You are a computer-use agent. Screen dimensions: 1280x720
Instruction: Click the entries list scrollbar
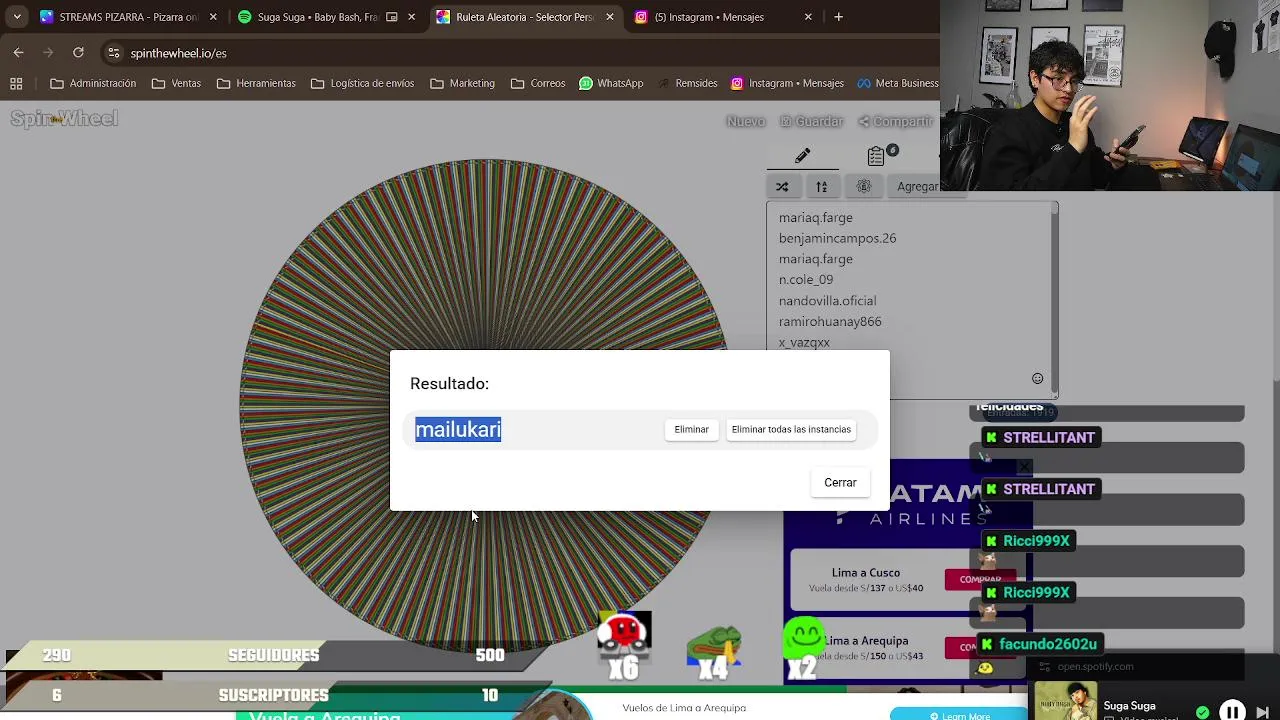tap(1054, 299)
